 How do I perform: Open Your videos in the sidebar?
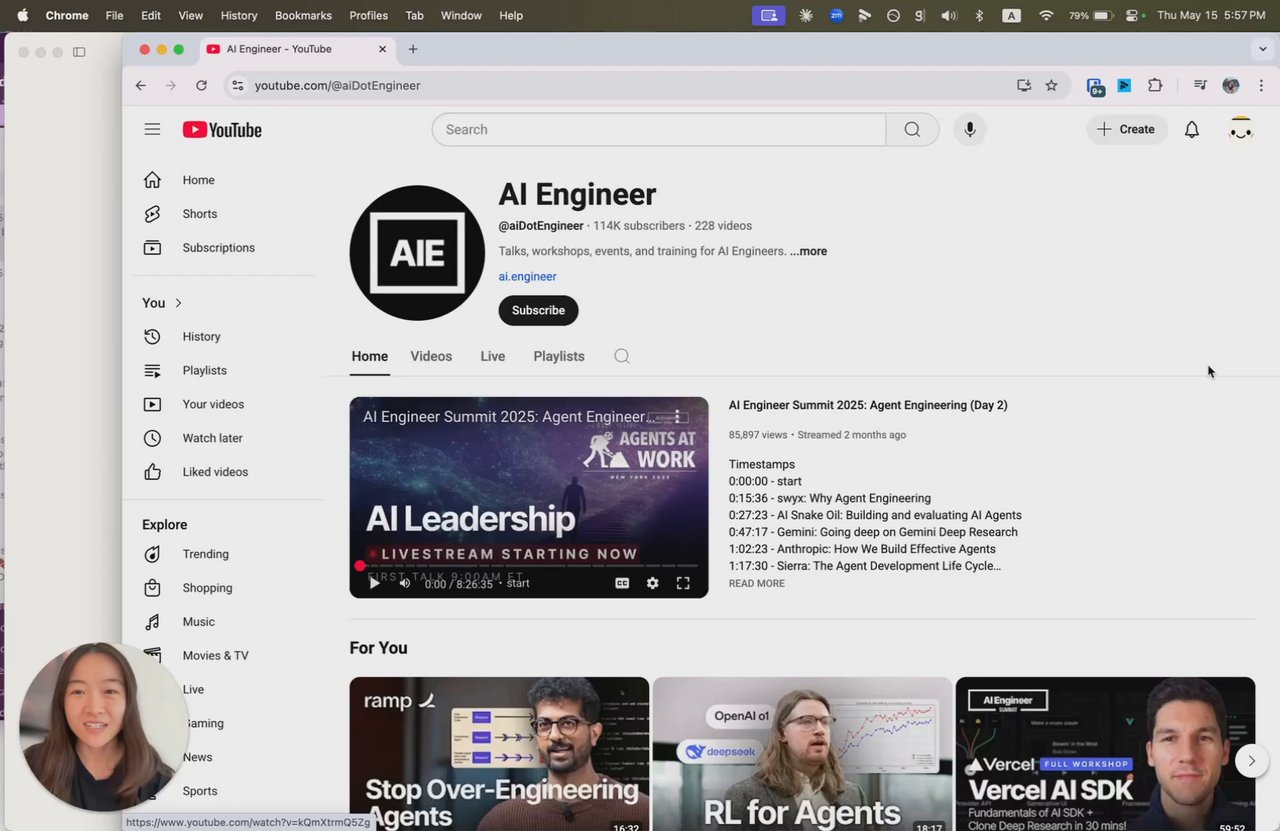213,405
